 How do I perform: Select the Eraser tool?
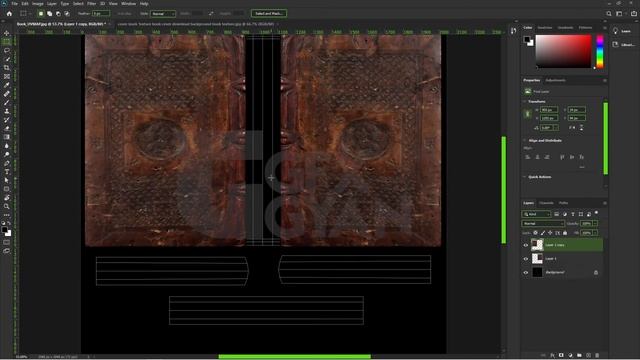(x=7, y=129)
